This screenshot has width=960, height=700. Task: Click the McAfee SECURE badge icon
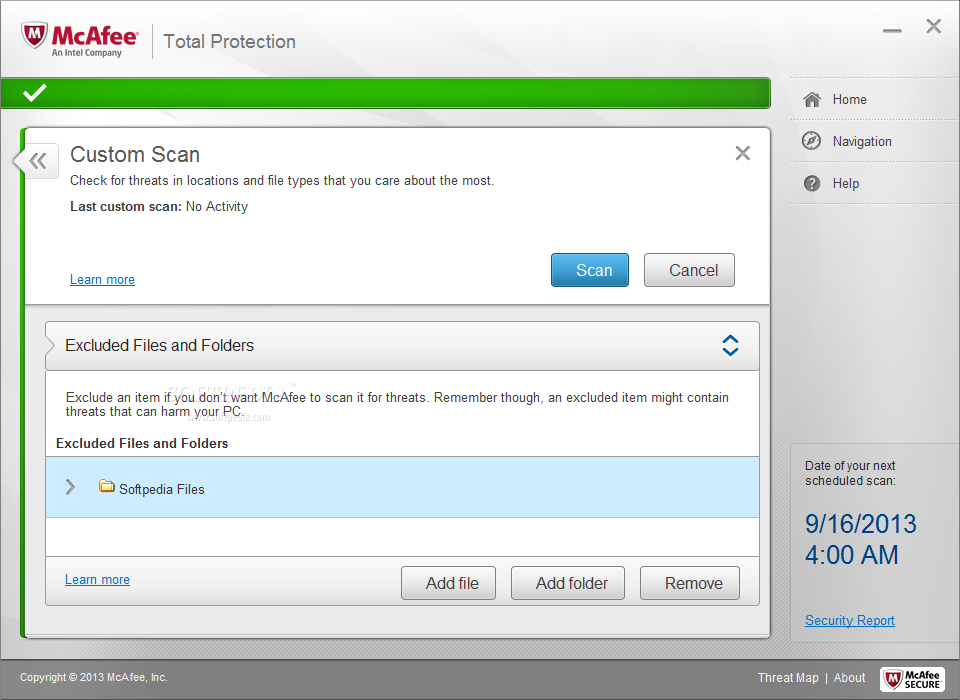coord(912,679)
